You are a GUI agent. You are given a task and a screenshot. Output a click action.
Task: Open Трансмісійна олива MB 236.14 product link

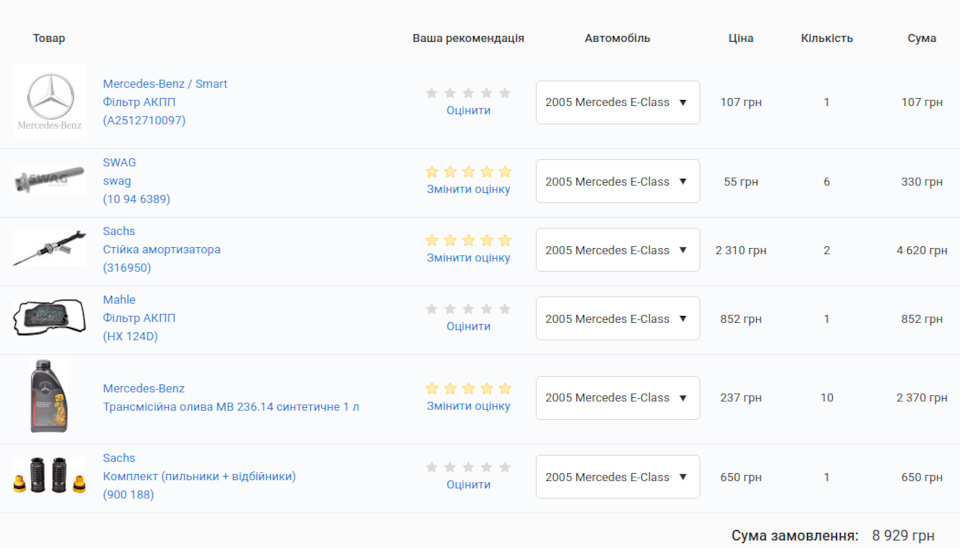pyautogui.click(x=231, y=407)
